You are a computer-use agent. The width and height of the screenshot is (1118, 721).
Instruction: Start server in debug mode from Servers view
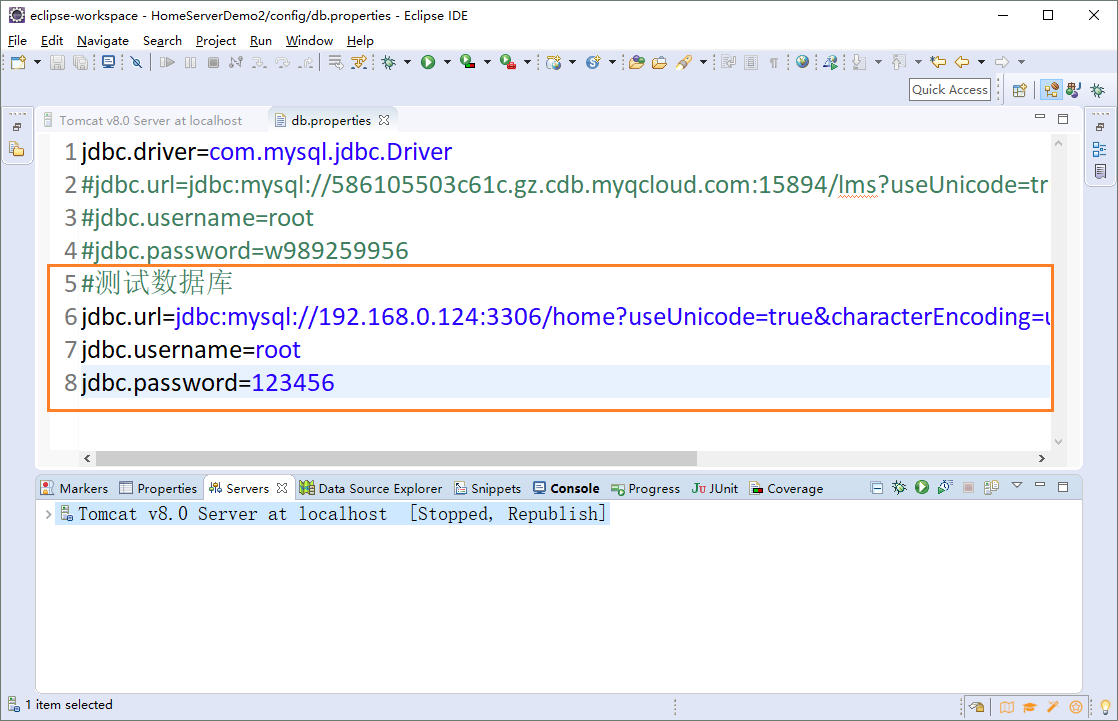899,488
